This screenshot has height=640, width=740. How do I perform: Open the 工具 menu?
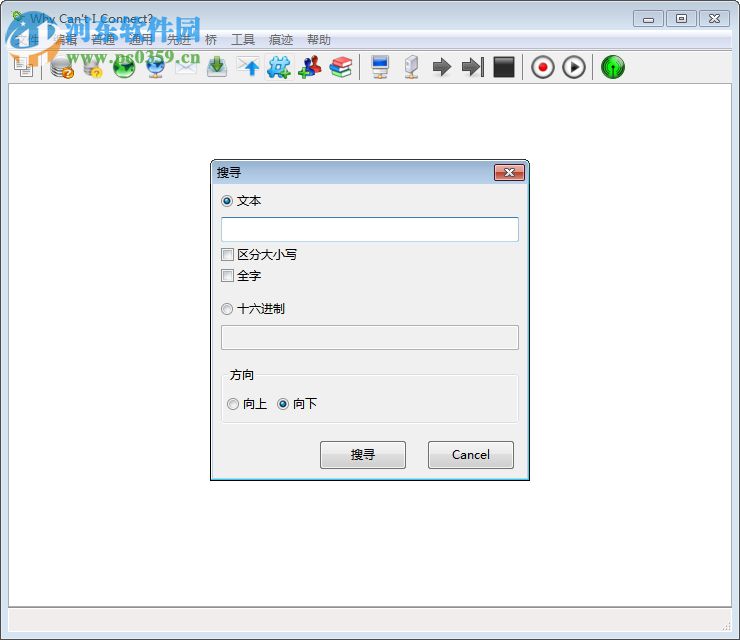[x=243, y=40]
